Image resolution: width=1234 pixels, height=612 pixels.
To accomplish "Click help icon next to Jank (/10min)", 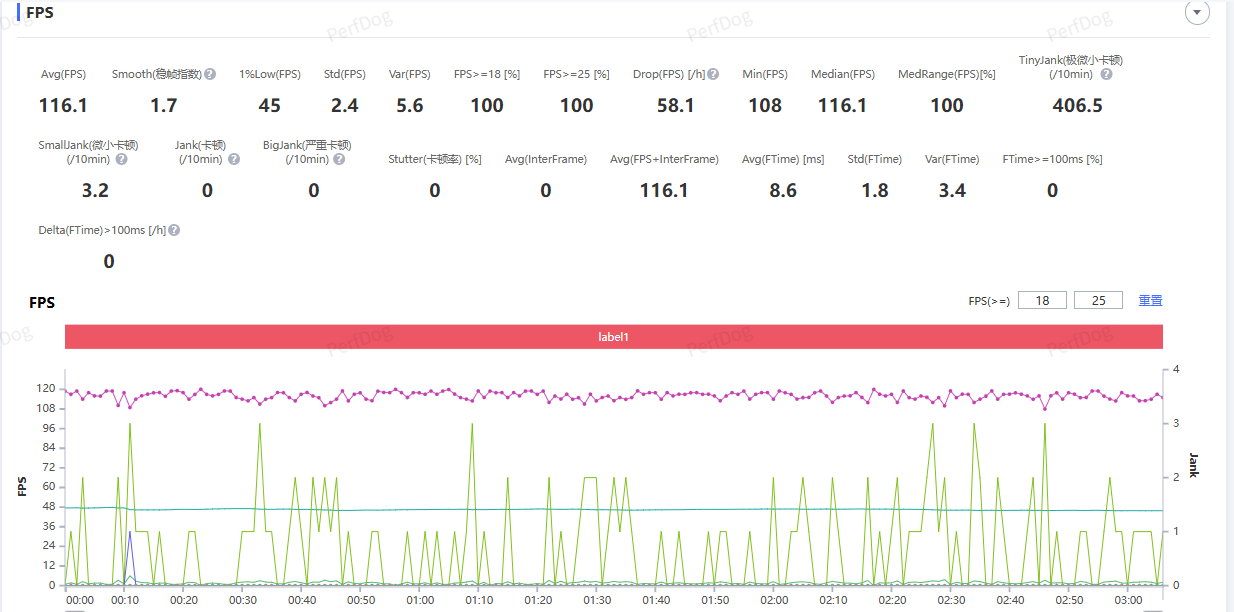I will click(x=234, y=159).
